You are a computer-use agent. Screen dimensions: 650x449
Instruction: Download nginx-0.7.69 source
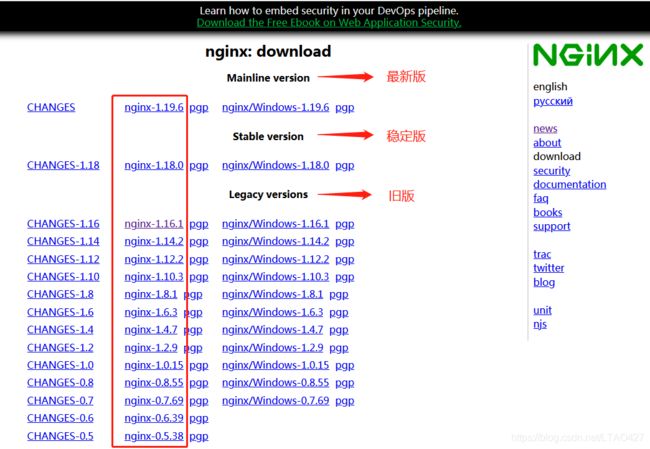154,401
